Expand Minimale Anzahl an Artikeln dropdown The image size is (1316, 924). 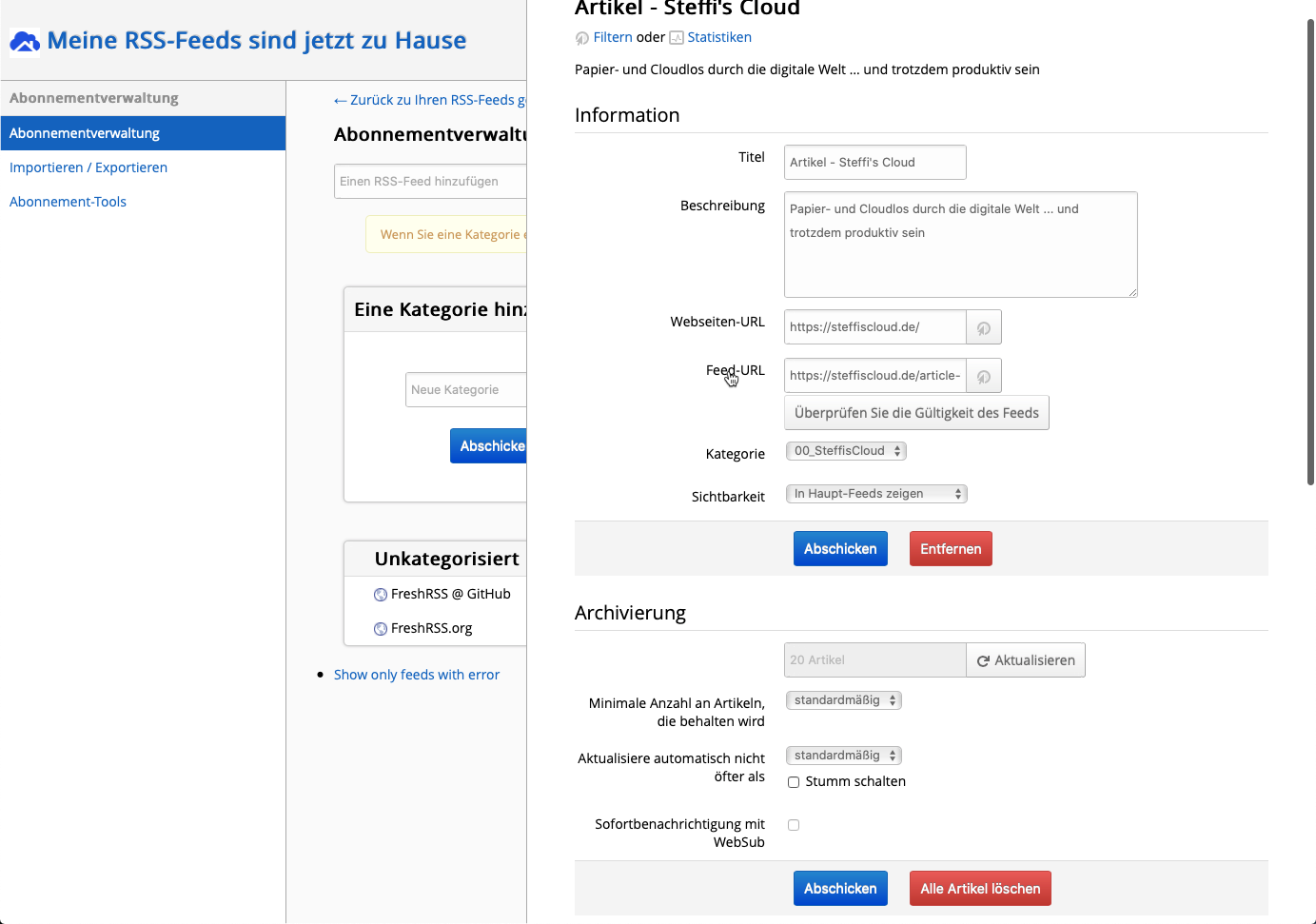click(843, 700)
